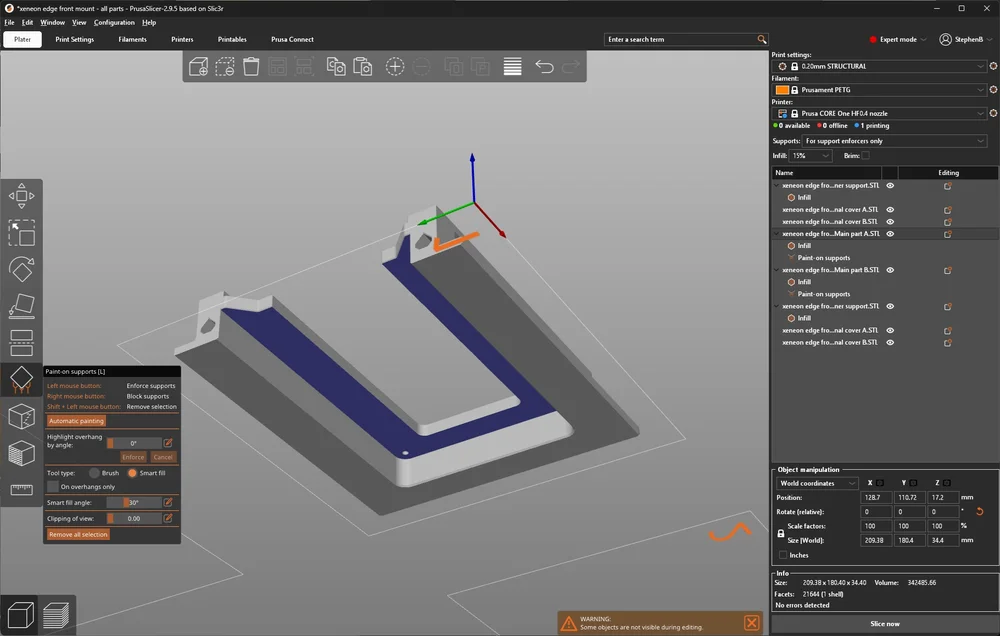
Task: Open the World coordinates dropdown
Action: pyautogui.click(x=817, y=484)
